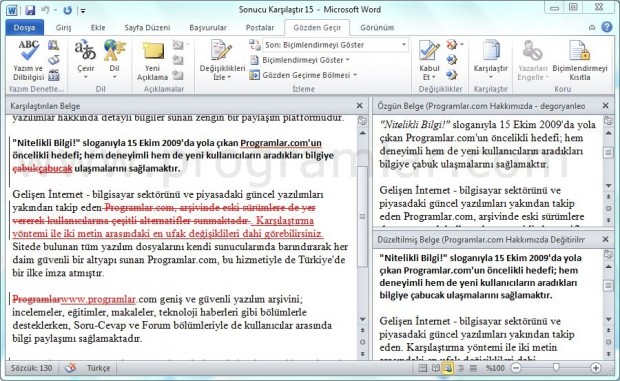This screenshot has height=381, width=620.
Task: Open the Research (Araştır) book icon
Action: 53,45
